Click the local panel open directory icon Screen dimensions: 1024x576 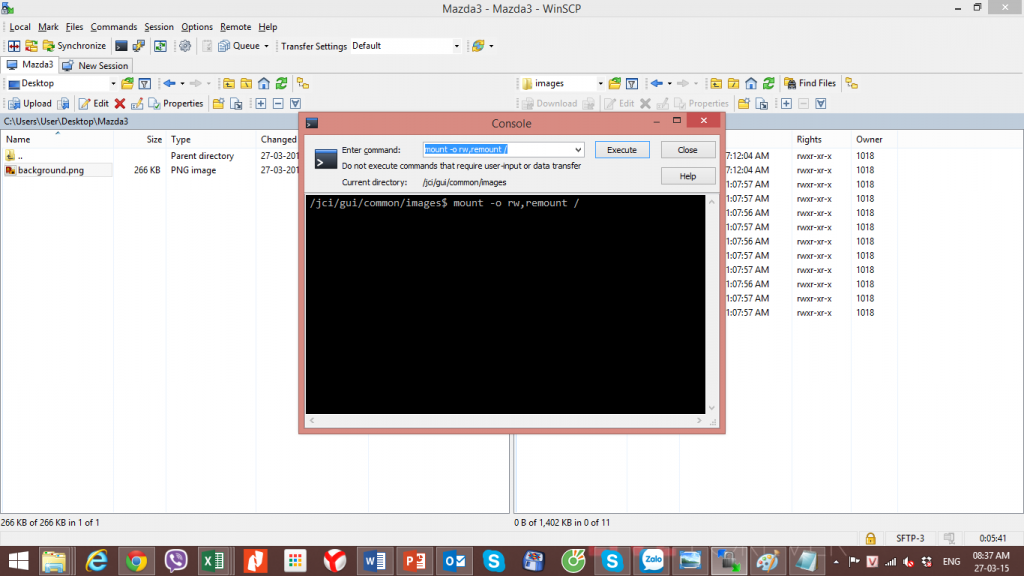point(127,84)
